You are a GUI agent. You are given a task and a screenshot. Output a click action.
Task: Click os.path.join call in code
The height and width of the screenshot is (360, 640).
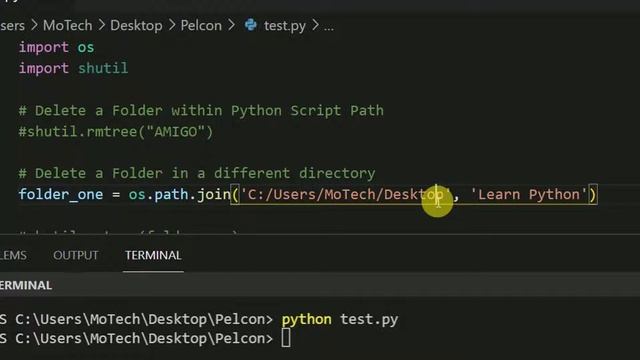point(180,195)
